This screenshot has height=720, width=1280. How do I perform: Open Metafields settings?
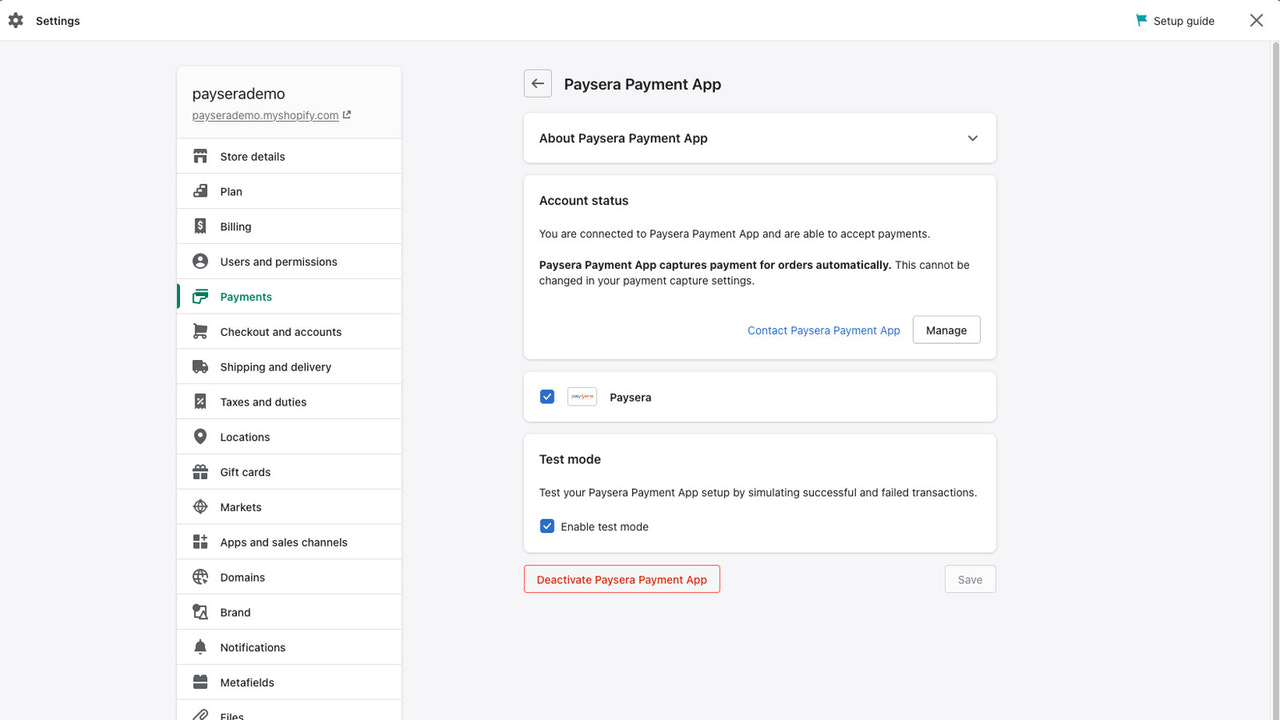289,681
